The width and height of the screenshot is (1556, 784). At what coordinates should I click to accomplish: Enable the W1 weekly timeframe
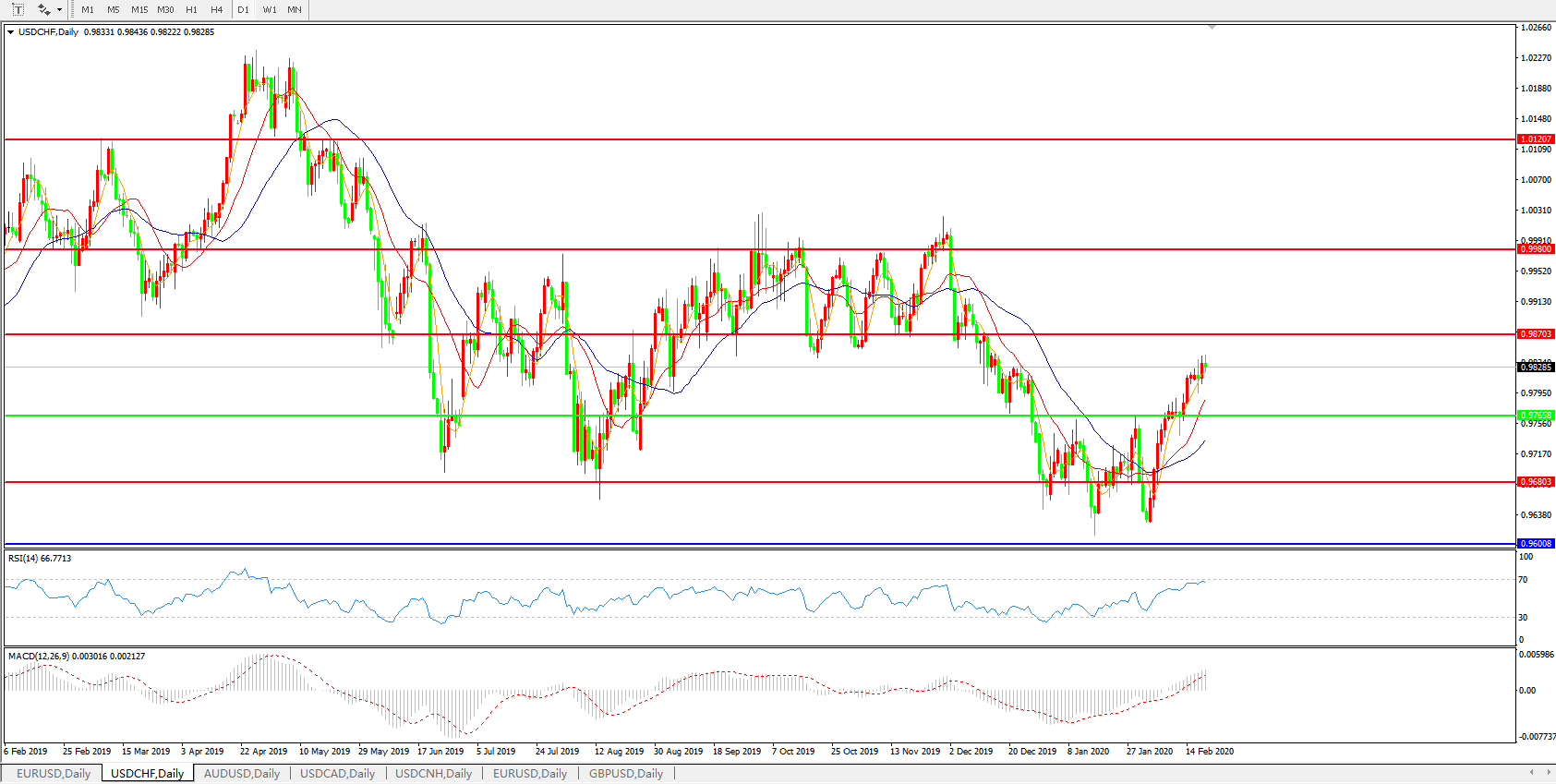[x=269, y=10]
